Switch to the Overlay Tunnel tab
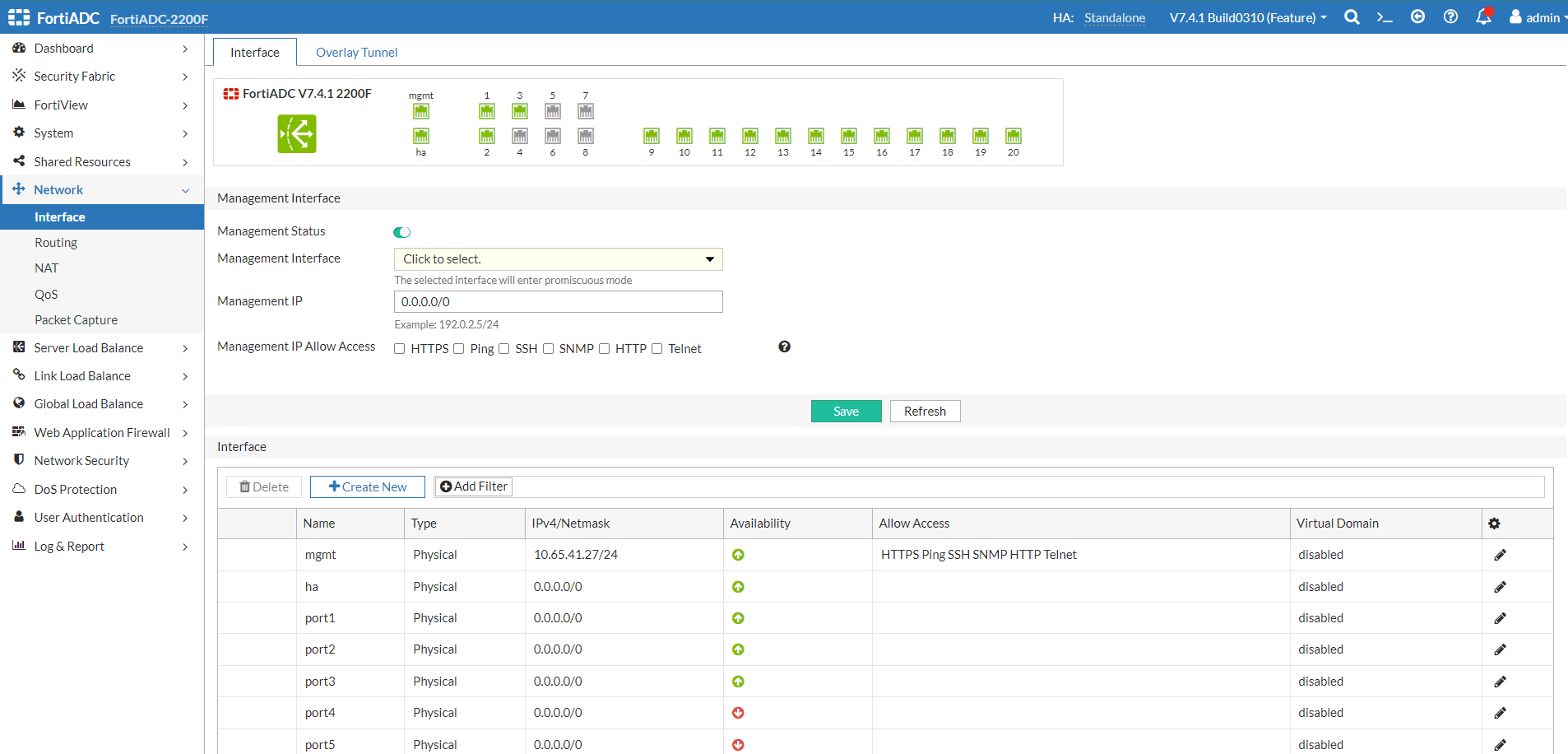Screen dimensions: 1568x754 tap(355, 52)
